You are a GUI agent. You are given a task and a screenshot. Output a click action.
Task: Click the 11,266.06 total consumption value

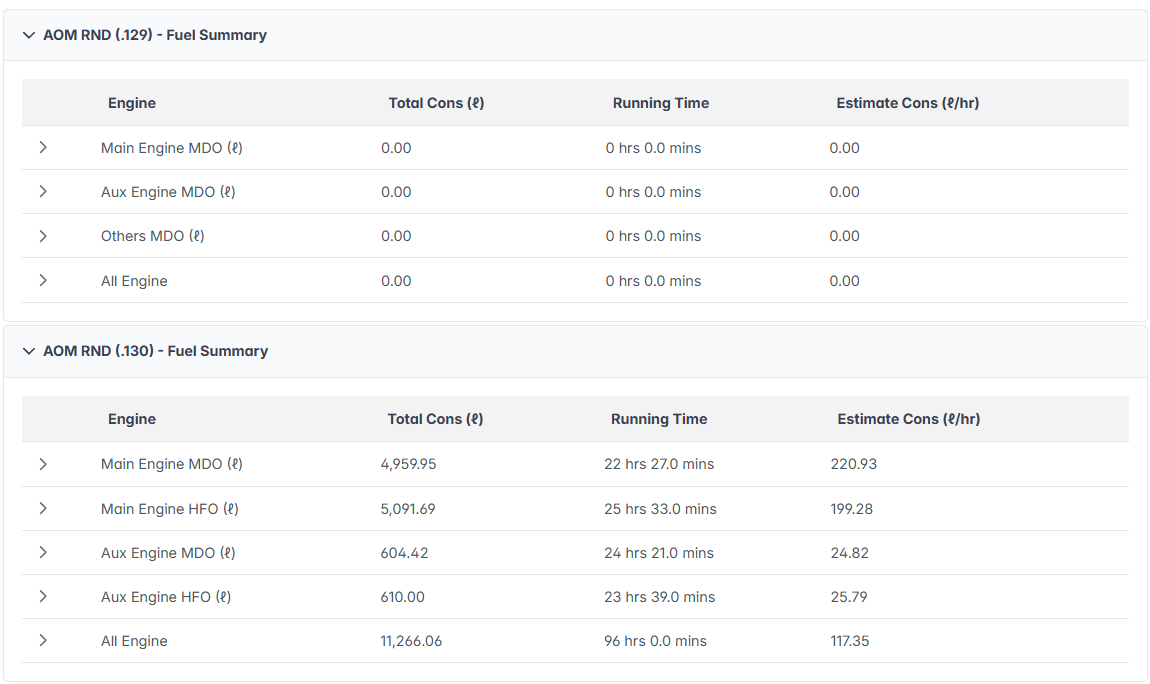point(411,641)
